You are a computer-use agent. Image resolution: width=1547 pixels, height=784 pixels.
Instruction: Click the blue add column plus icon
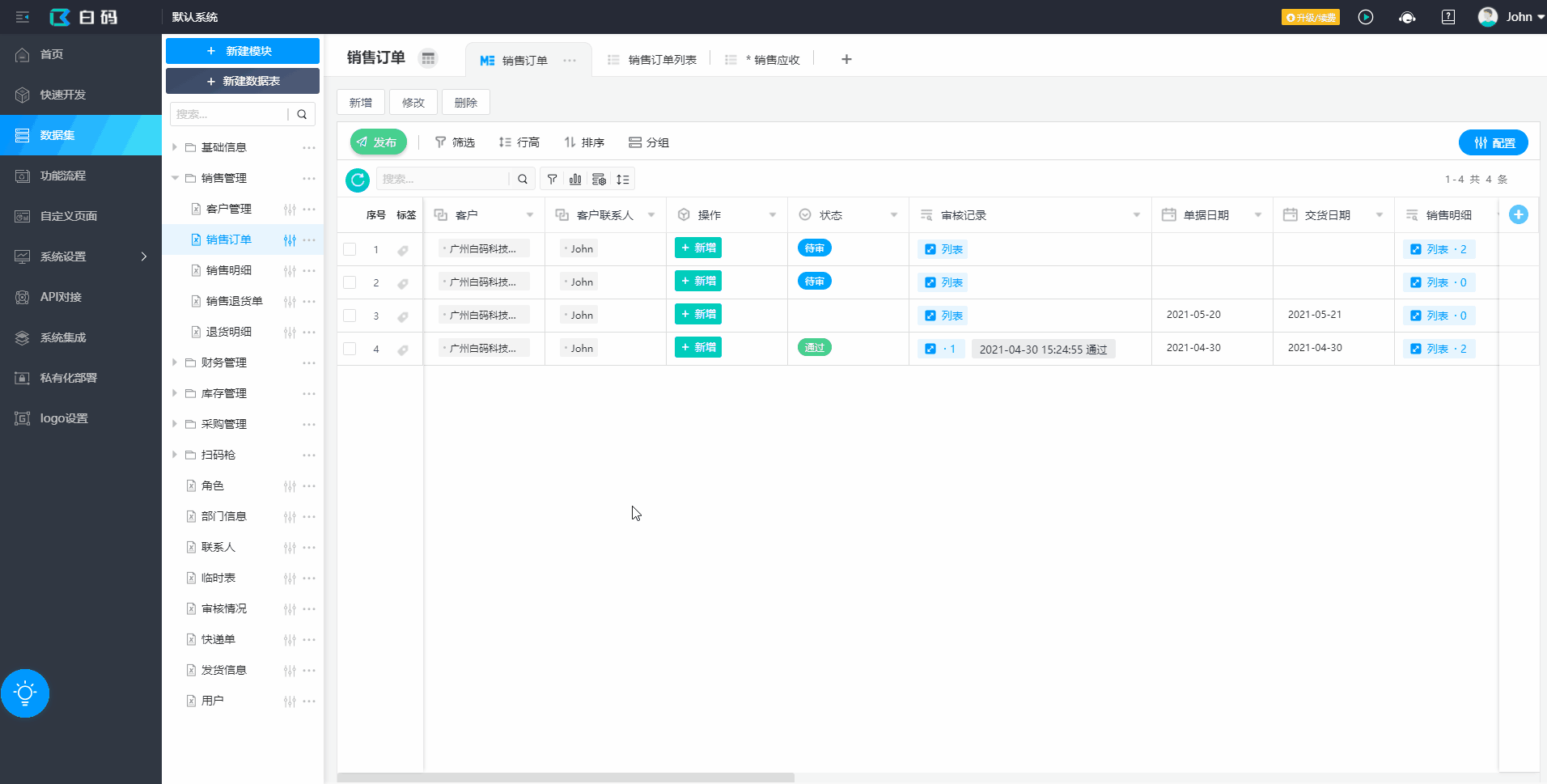coord(1518,214)
